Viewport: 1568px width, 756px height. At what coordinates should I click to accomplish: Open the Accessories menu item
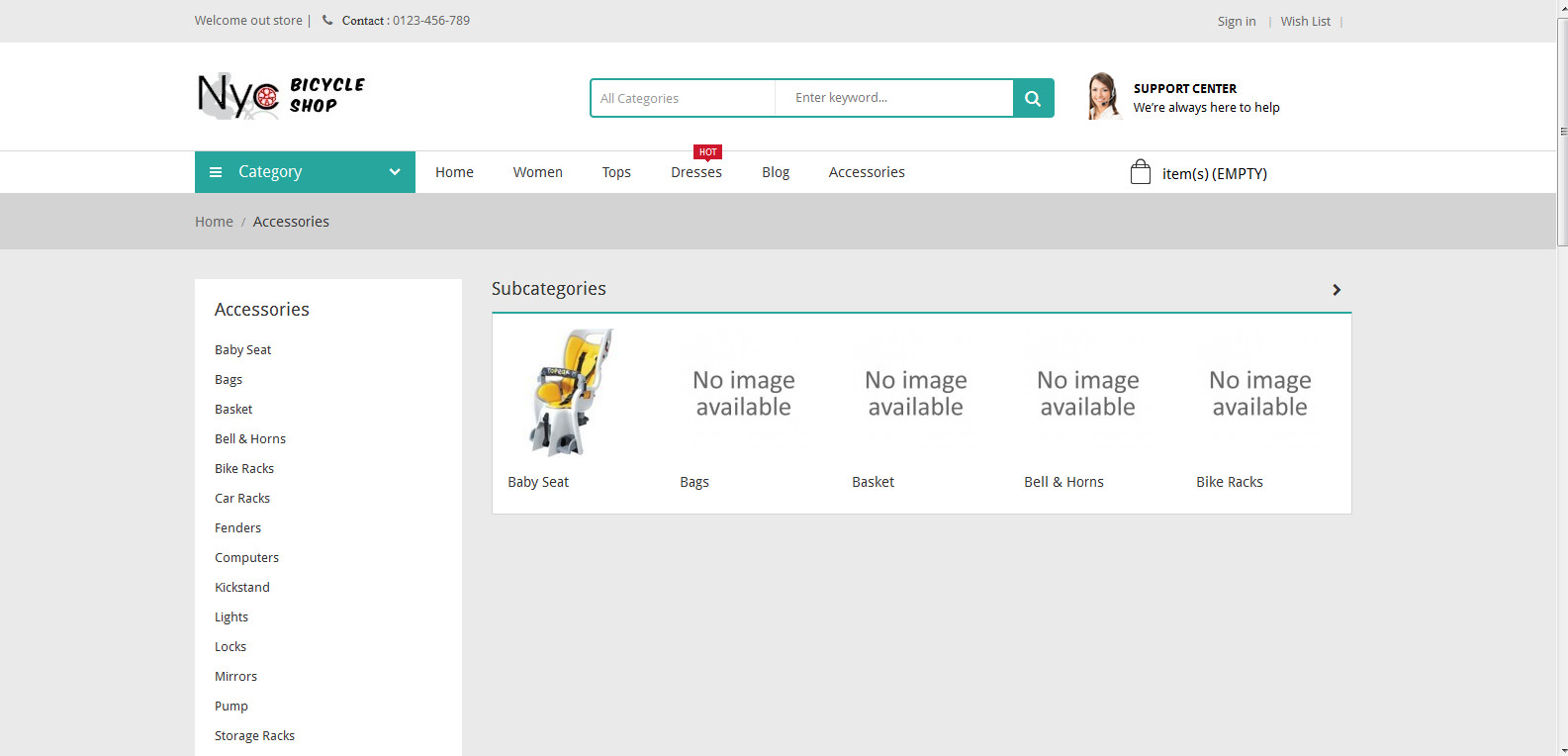(x=867, y=172)
